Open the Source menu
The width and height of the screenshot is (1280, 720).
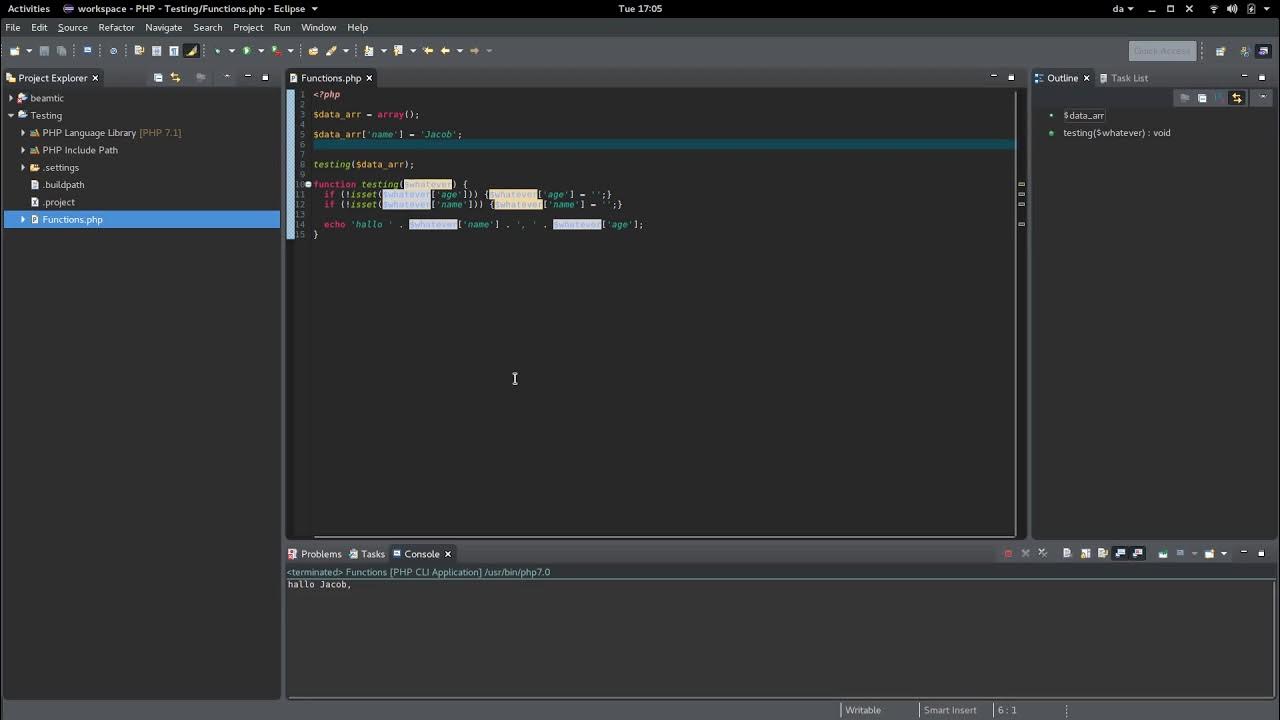click(x=72, y=27)
